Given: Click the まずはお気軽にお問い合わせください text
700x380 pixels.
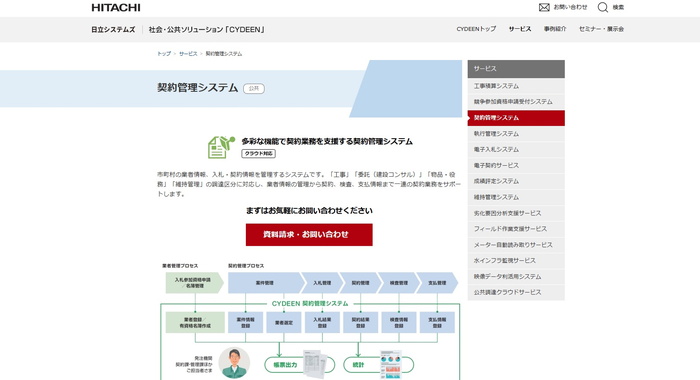Looking at the screenshot, I should [309, 210].
